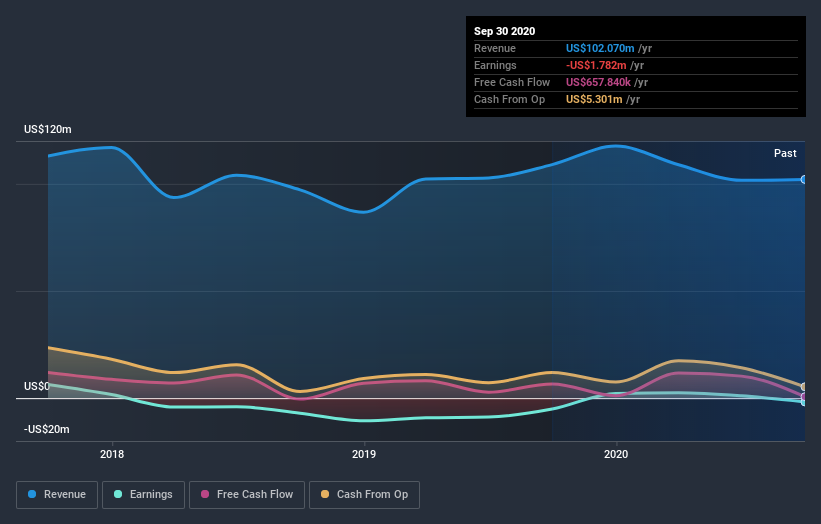
Task: Select the Cash From Op endpoint marker
Action: [804, 387]
